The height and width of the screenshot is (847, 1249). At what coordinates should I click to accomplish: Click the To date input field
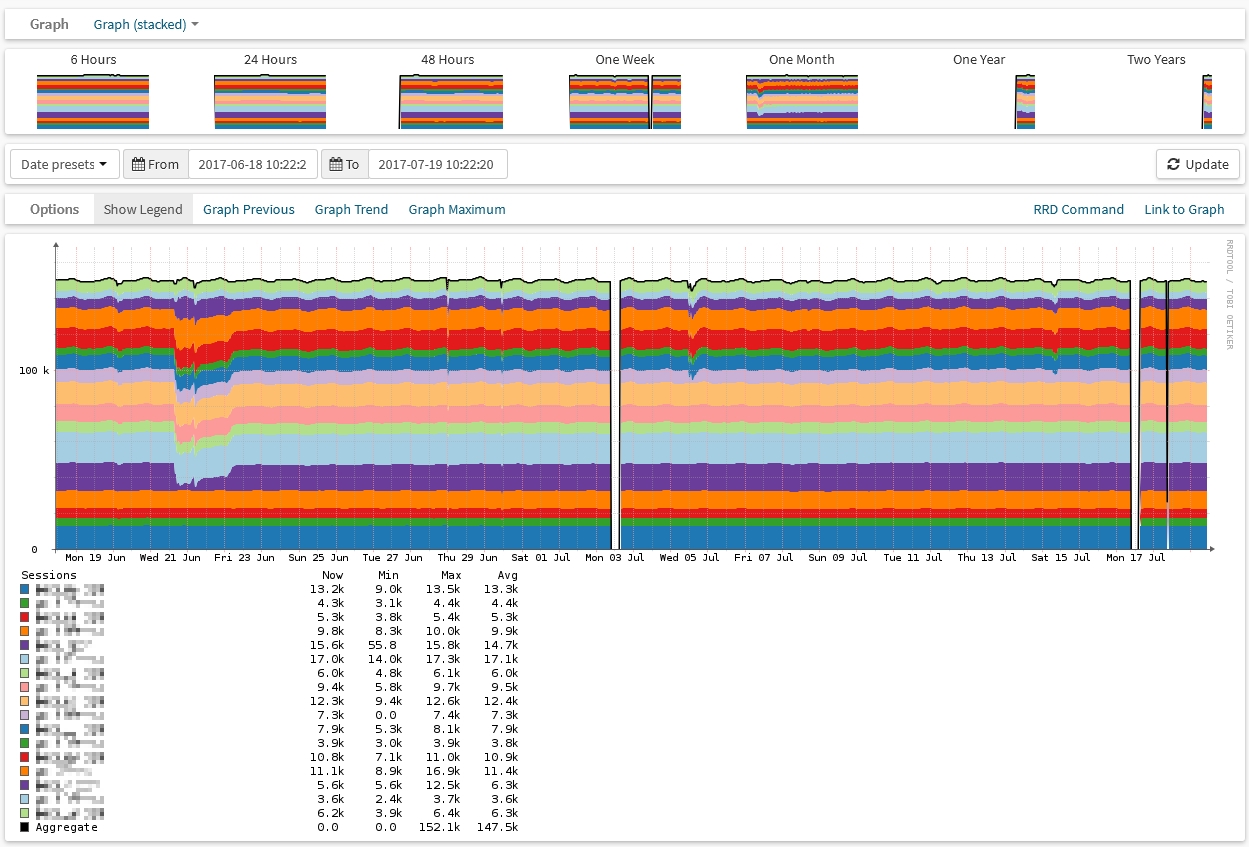[x=437, y=164]
